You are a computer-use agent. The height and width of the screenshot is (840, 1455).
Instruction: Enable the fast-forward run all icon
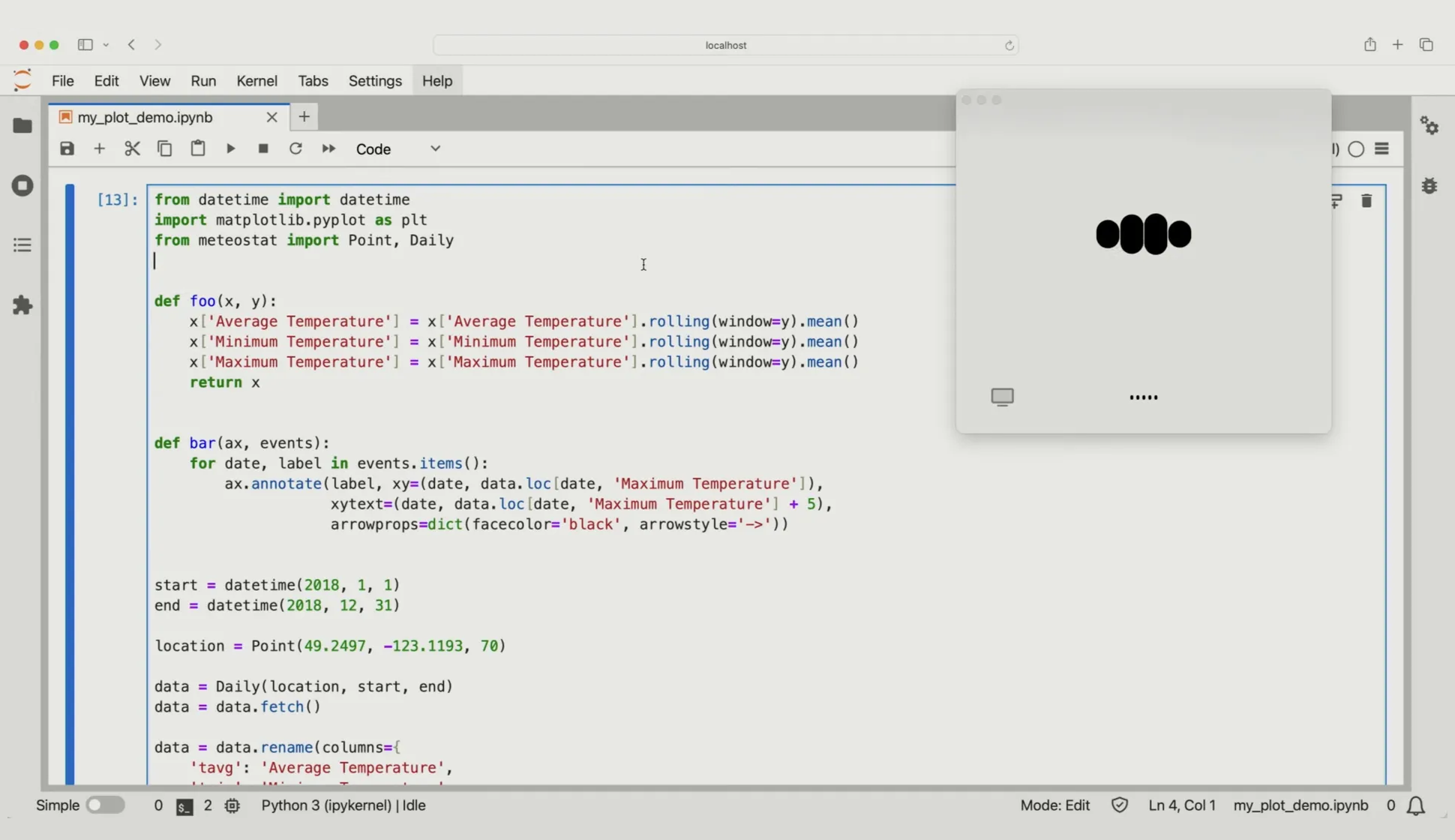coord(328,148)
